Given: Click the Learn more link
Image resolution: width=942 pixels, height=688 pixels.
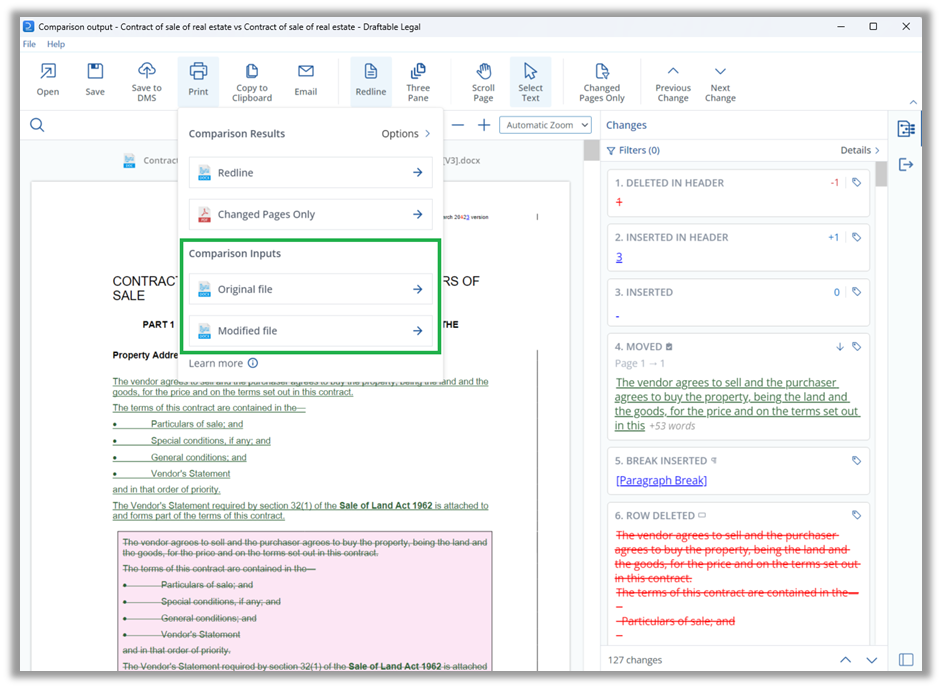Looking at the screenshot, I should (216, 363).
